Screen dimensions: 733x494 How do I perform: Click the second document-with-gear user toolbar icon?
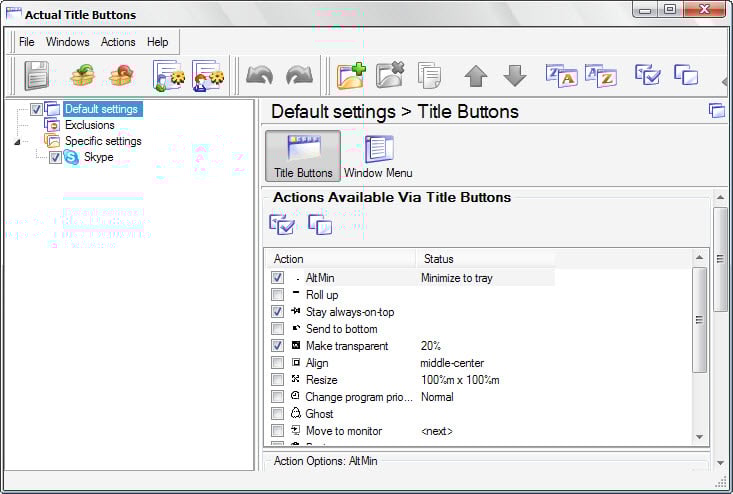(x=208, y=75)
